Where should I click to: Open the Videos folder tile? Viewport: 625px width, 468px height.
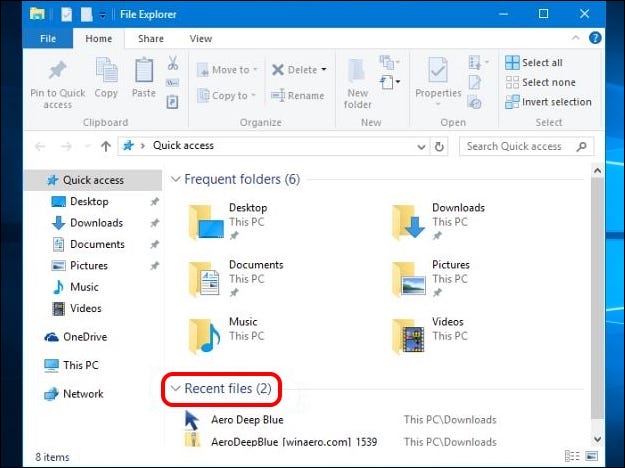click(428, 336)
